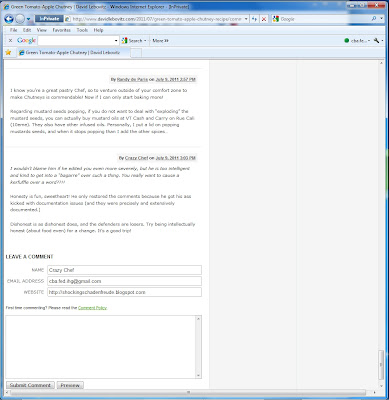Screen dimensions: 389x400
Task: Click the Favorites star icon
Action: [8, 52]
